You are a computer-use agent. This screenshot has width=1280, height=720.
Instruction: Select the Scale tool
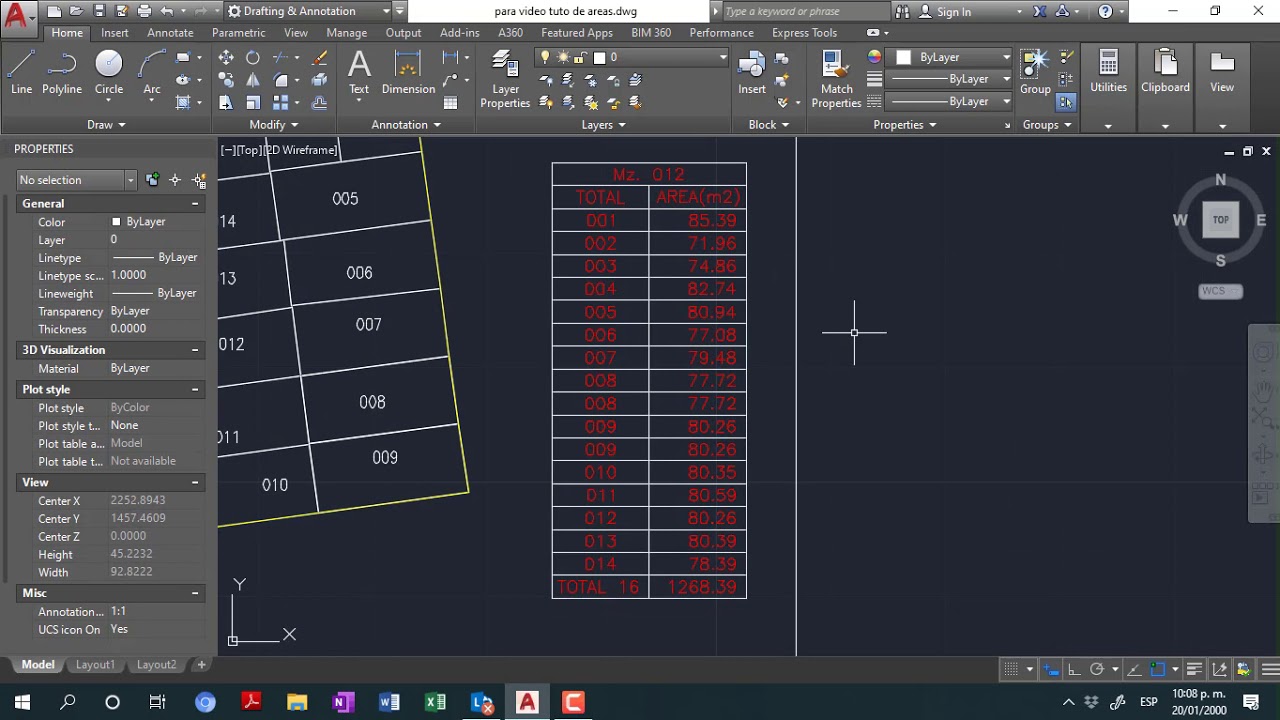click(x=253, y=102)
